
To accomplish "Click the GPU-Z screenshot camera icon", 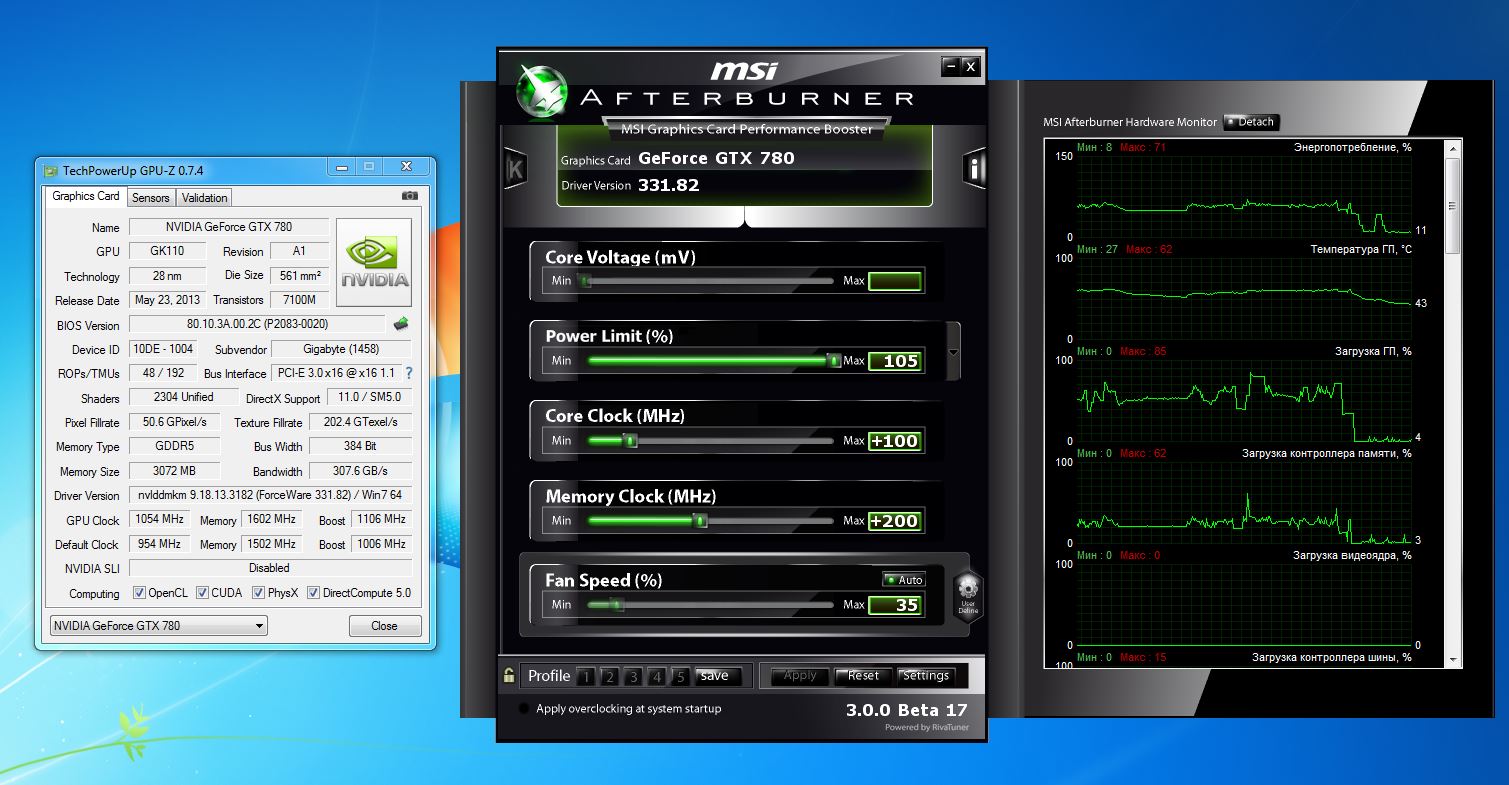I will (x=409, y=197).
